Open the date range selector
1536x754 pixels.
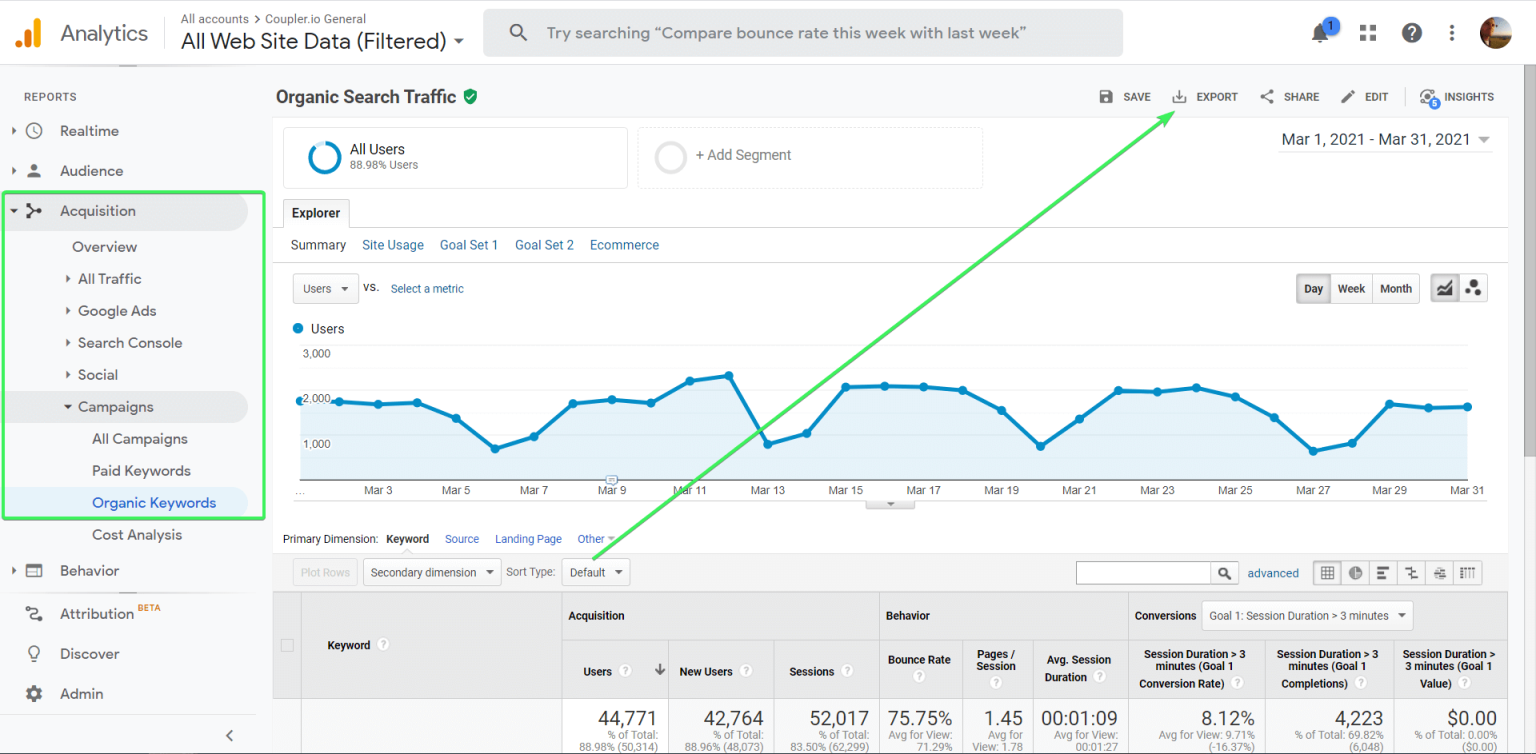click(x=1384, y=139)
